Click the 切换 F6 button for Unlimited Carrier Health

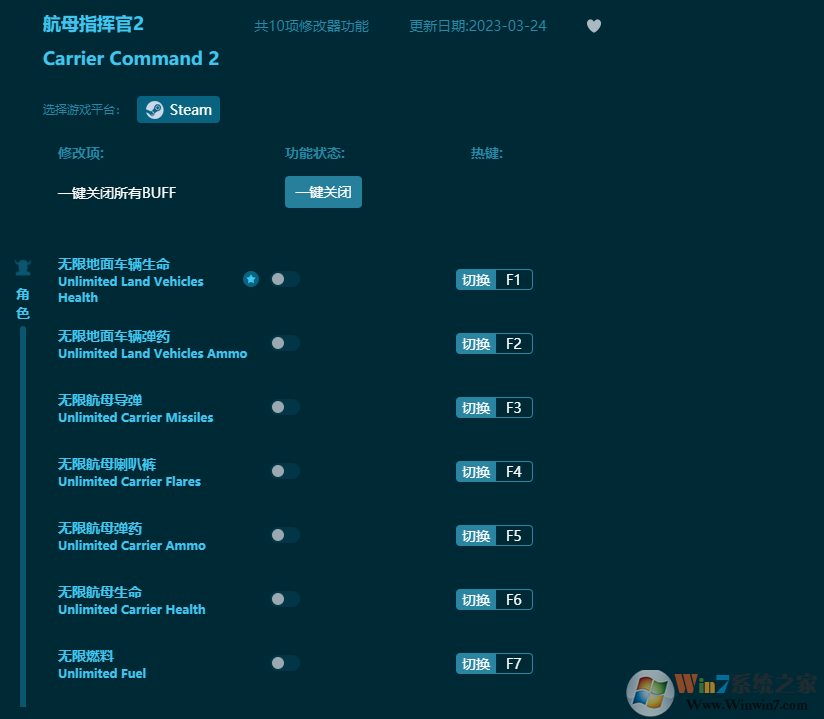coord(494,599)
